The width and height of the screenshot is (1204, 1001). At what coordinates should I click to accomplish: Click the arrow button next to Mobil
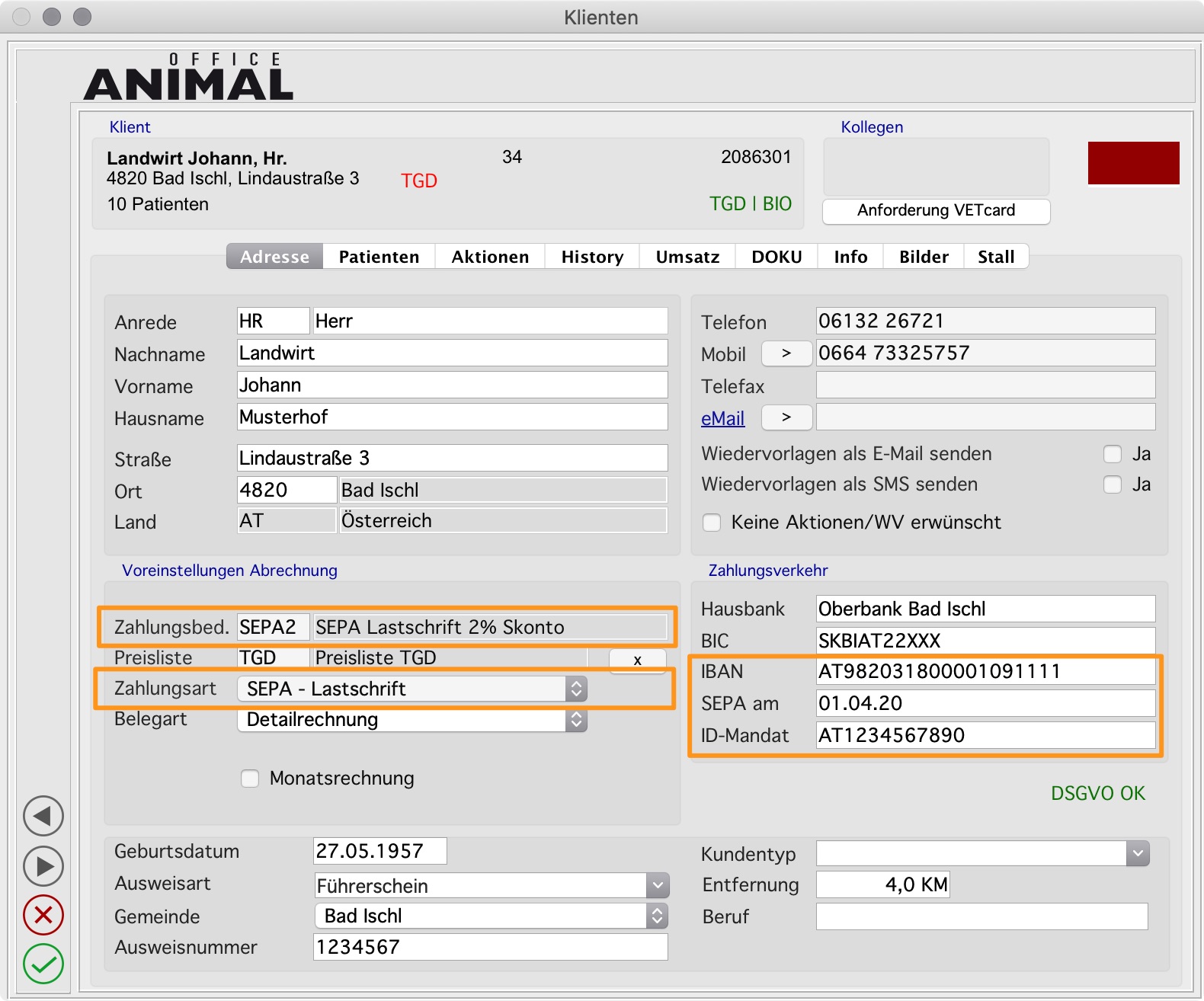[x=786, y=353]
